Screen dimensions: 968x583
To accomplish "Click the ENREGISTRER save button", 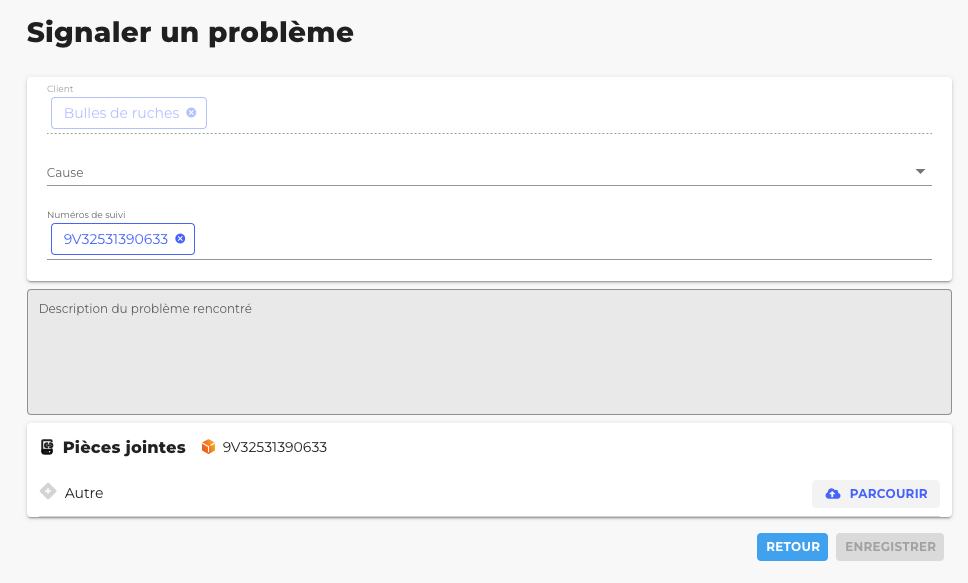I will (x=890, y=547).
